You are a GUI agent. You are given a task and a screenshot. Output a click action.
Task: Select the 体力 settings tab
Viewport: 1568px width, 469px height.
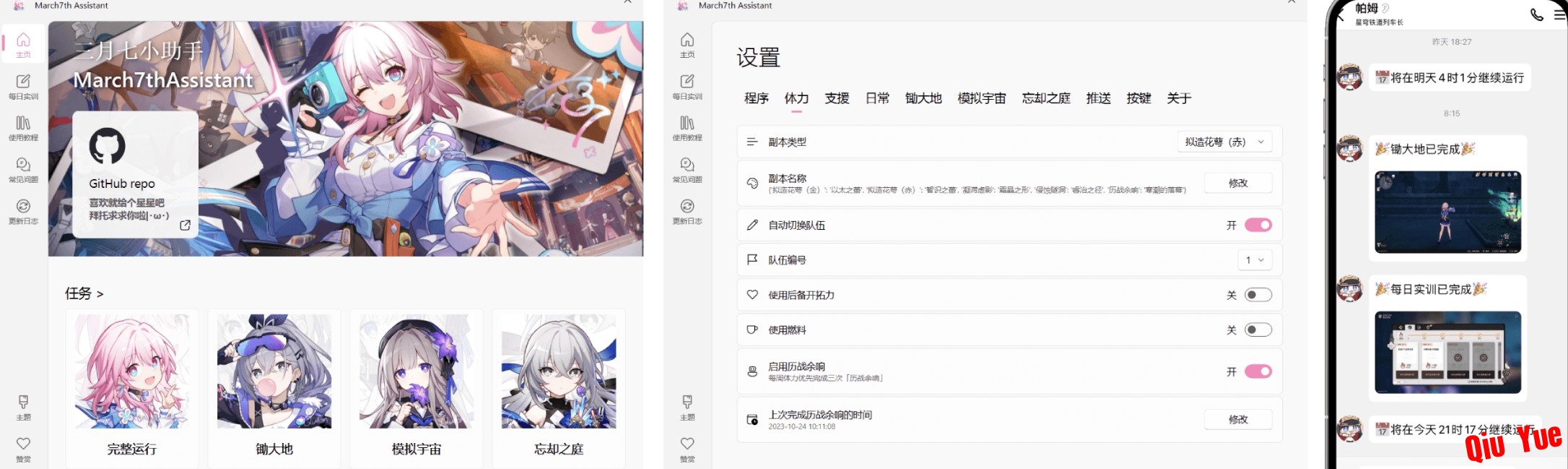coord(797,98)
